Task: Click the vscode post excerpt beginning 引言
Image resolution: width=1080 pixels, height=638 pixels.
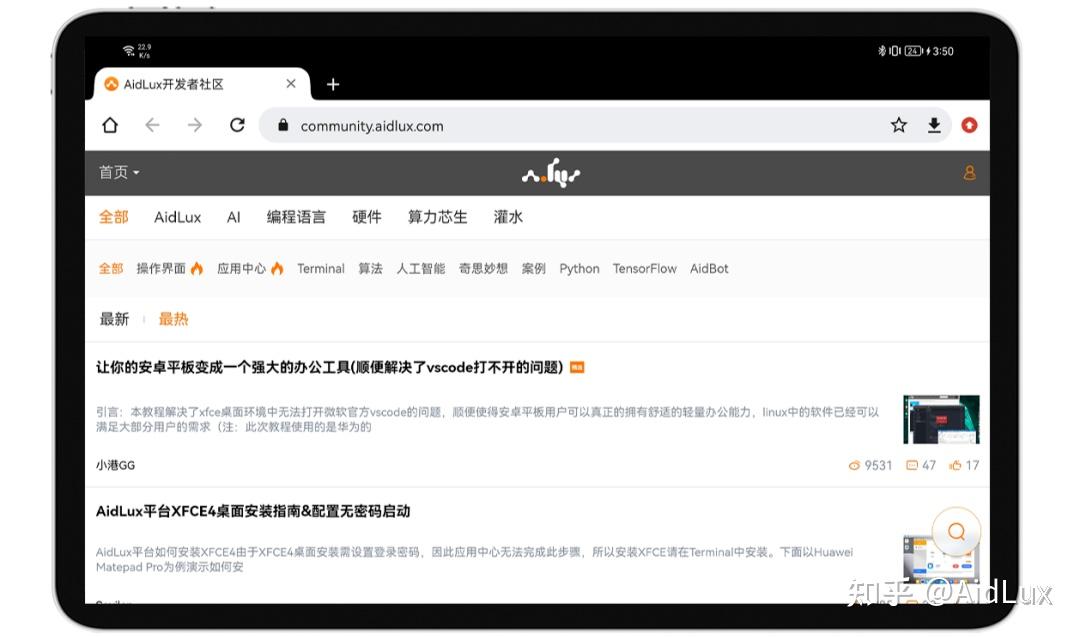Action: [x=488, y=420]
